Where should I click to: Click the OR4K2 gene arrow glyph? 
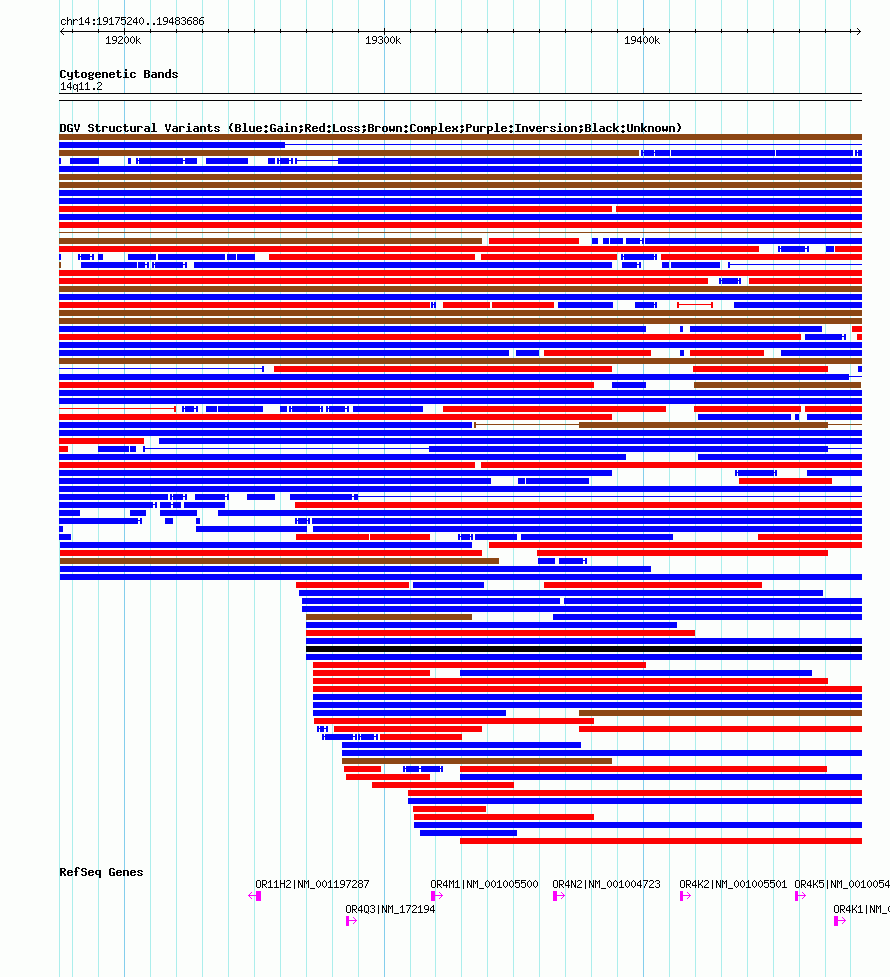[686, 896]
